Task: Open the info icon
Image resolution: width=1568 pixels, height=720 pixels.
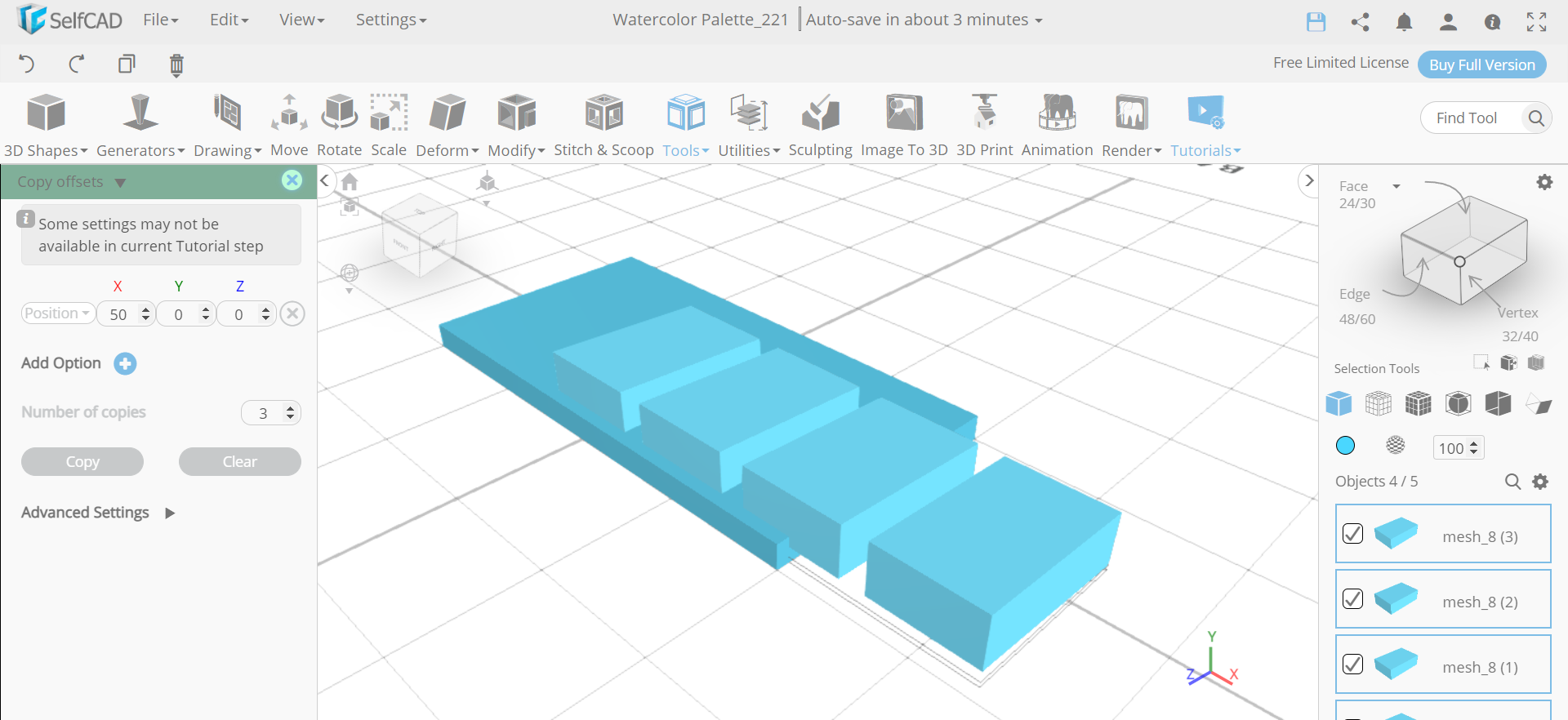Action: point(1492,22)
